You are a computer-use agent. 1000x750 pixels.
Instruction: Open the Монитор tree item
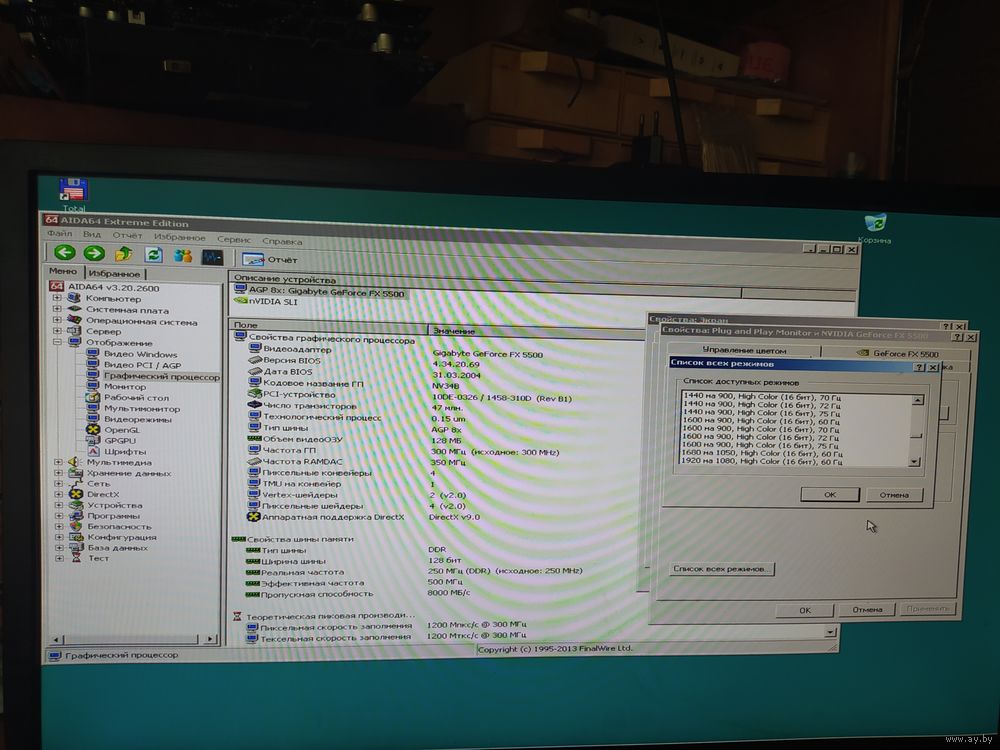(124, 386)
